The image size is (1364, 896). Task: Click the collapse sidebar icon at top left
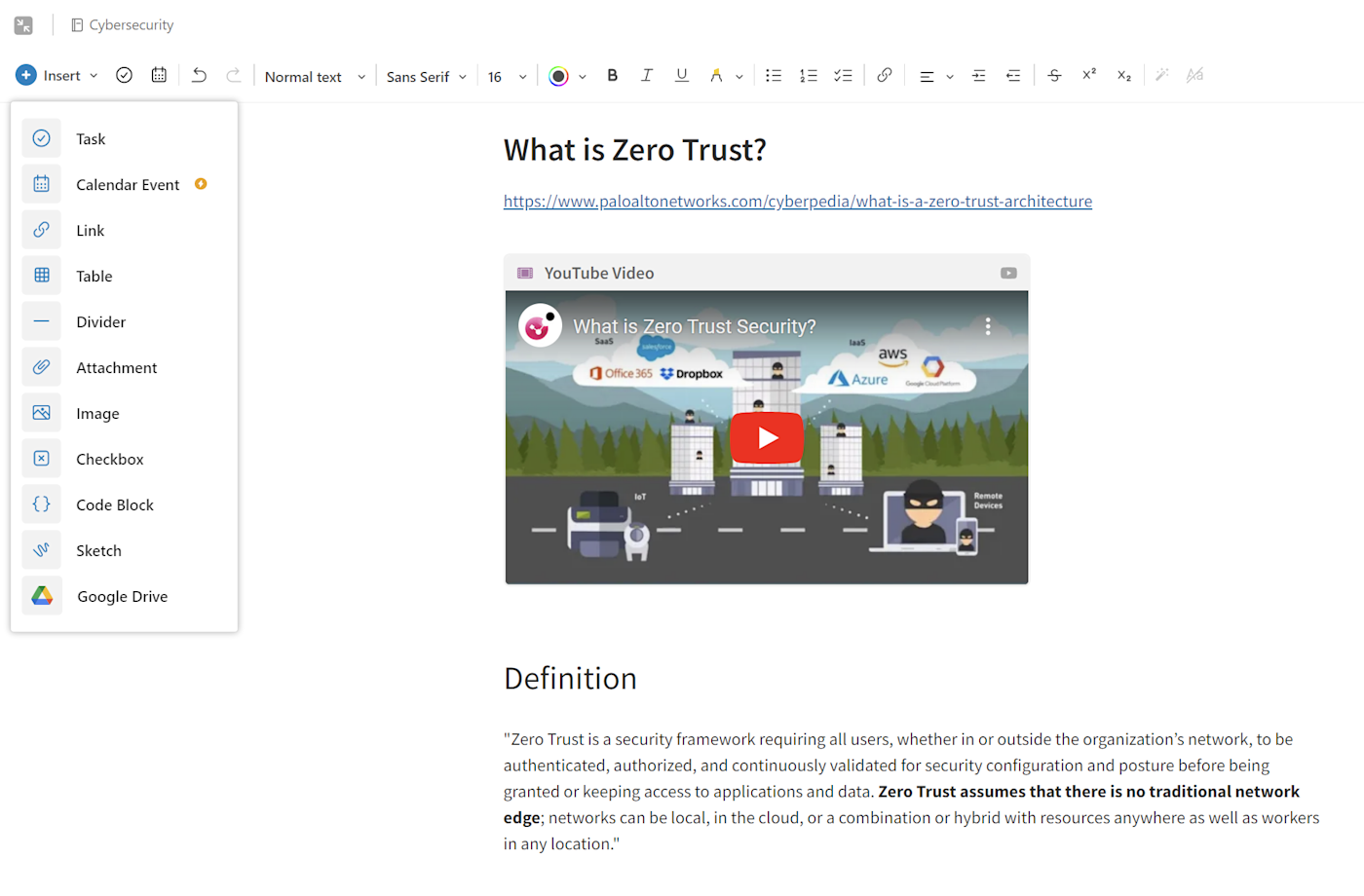[23, 25]
